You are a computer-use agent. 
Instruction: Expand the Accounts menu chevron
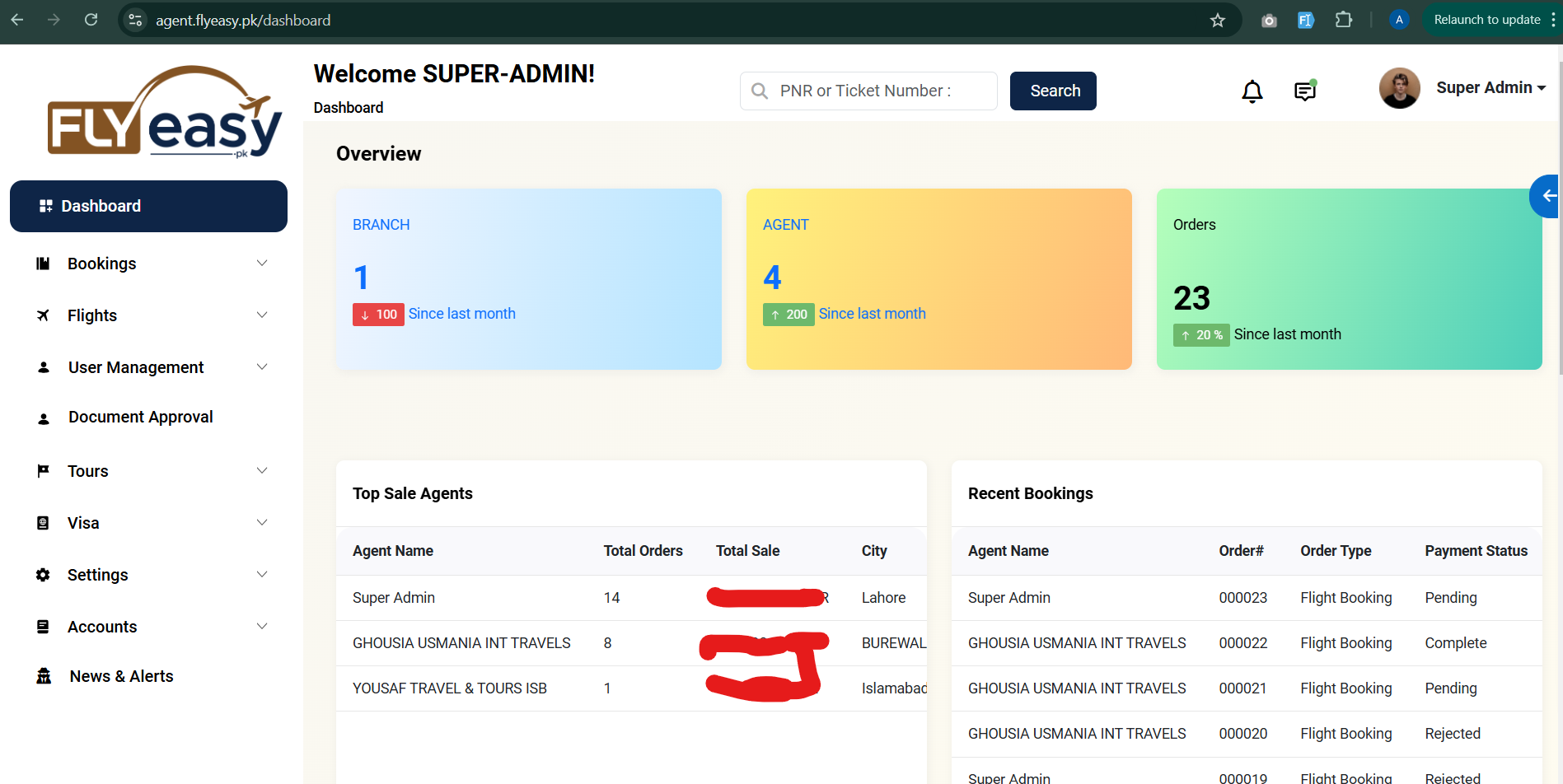(x=262, y=626)
